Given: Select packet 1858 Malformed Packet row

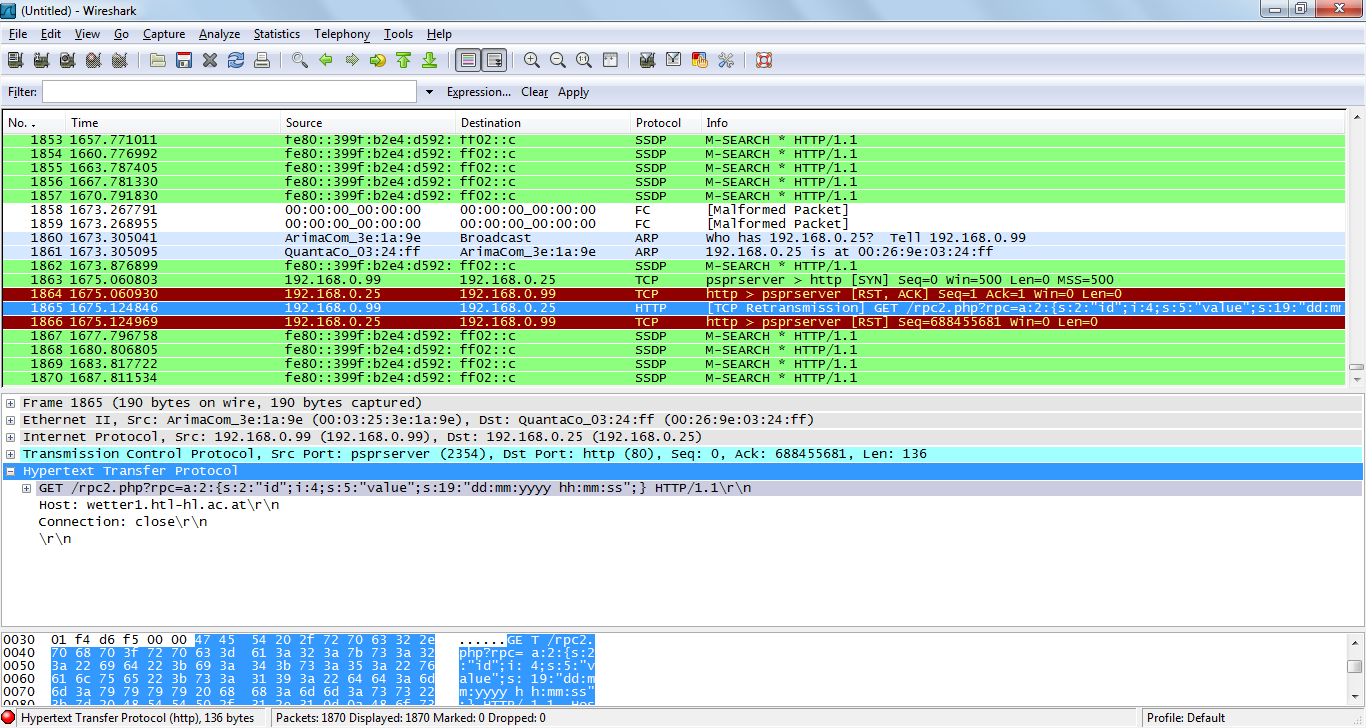Looking at the screenshot, I should pos(674,210).
